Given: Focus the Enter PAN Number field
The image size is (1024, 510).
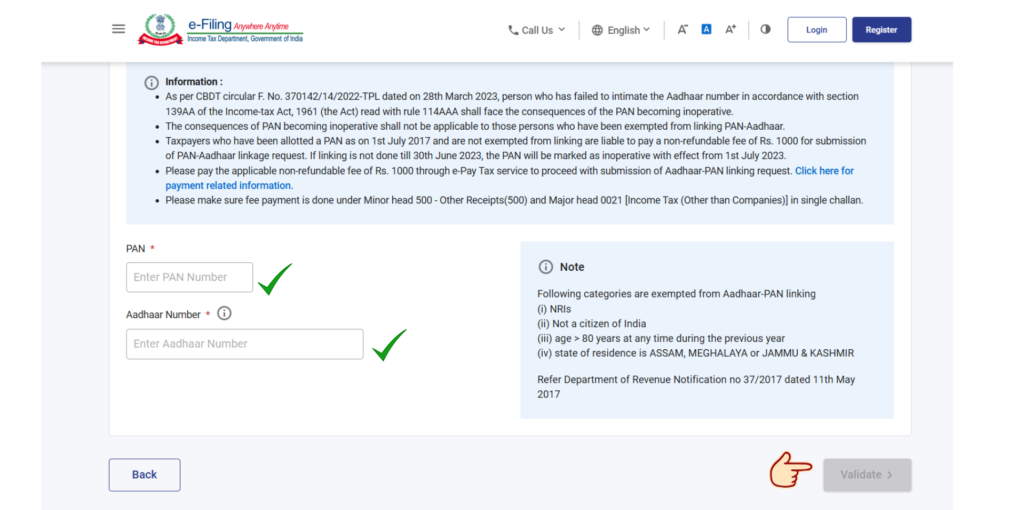Looking at the screenshot, I should click(x=189, y=277).
